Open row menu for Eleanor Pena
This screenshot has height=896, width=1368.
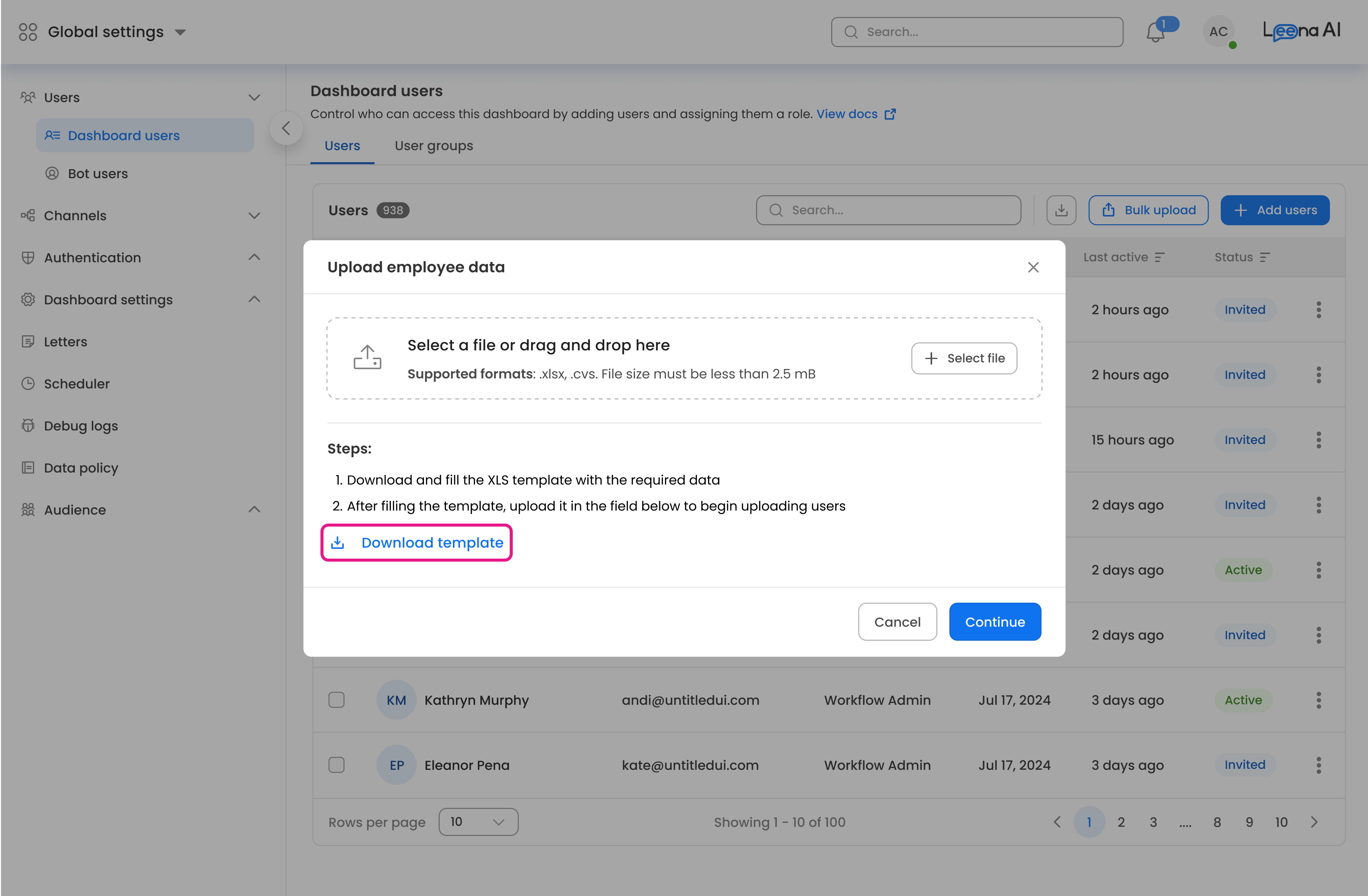1318,765
